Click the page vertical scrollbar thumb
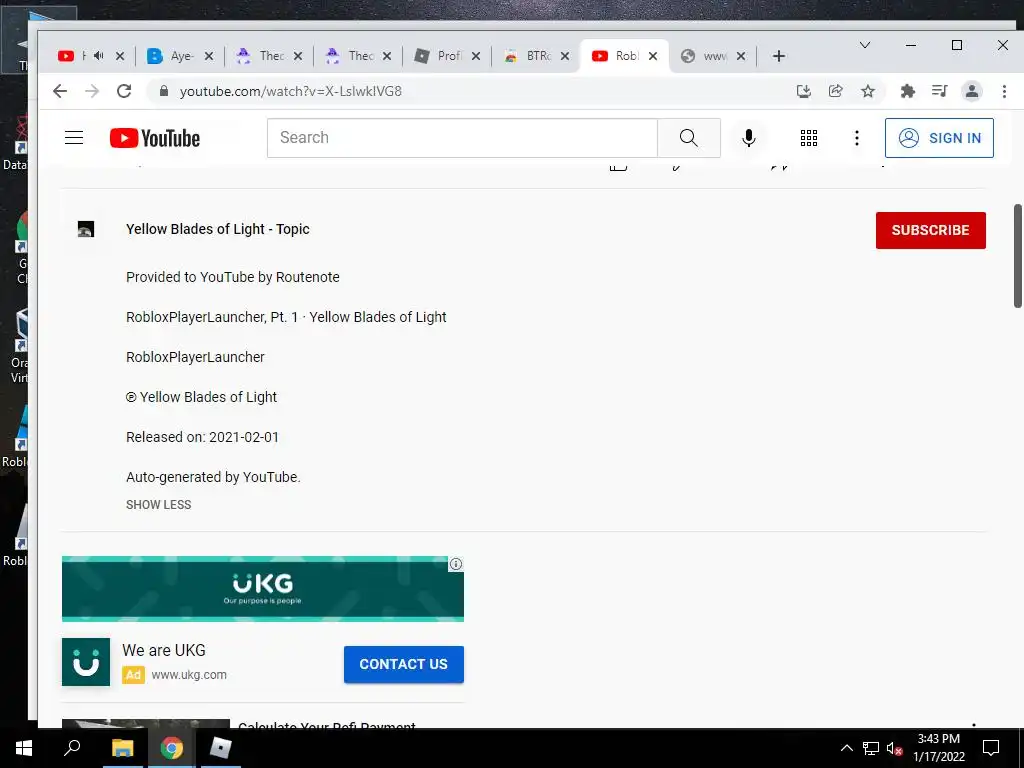Image resolution: width=1024 pixels, height=768 pixels. pos(1017,255)
